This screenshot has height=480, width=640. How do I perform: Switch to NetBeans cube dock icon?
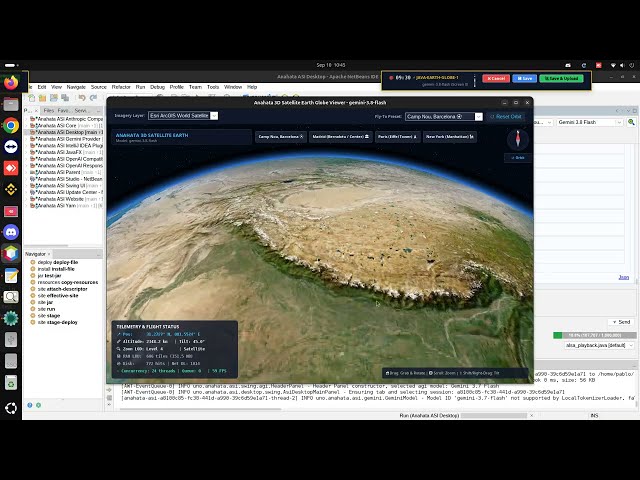point(11,253)
